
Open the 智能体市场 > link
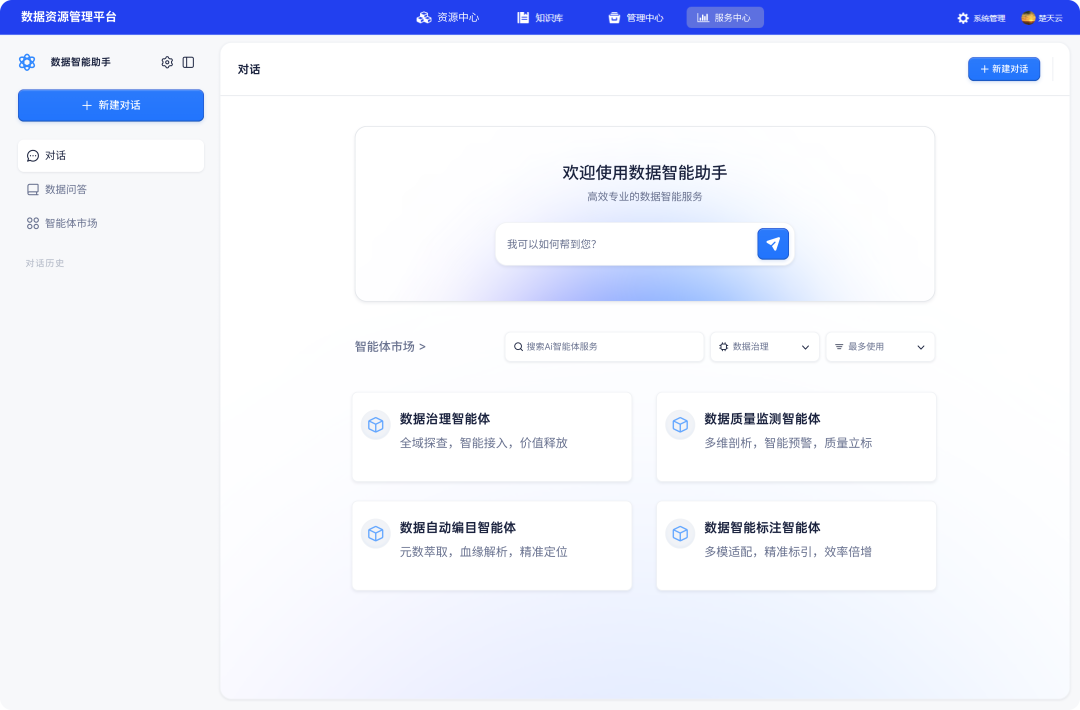[390, 346]
